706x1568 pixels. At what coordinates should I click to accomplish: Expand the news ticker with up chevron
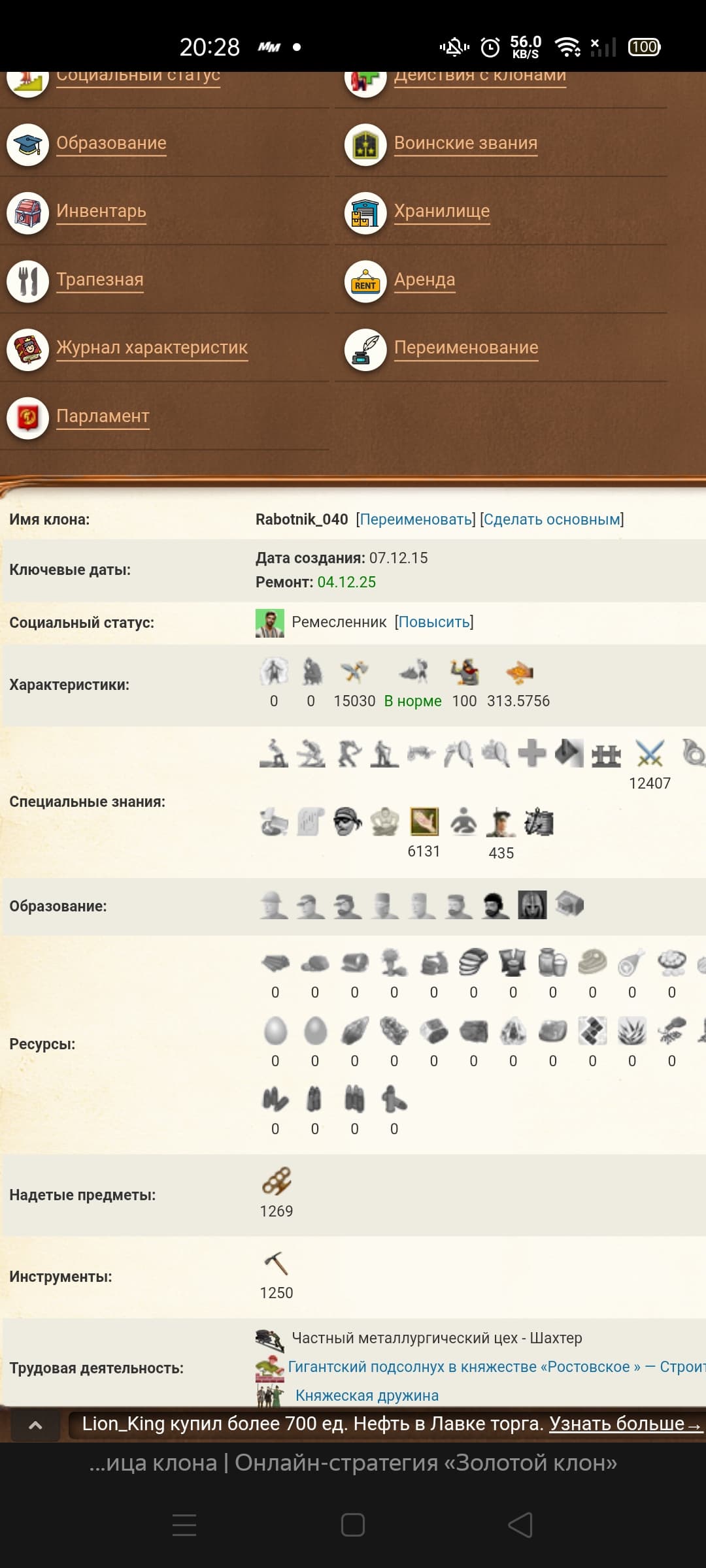click(36, 1425)
